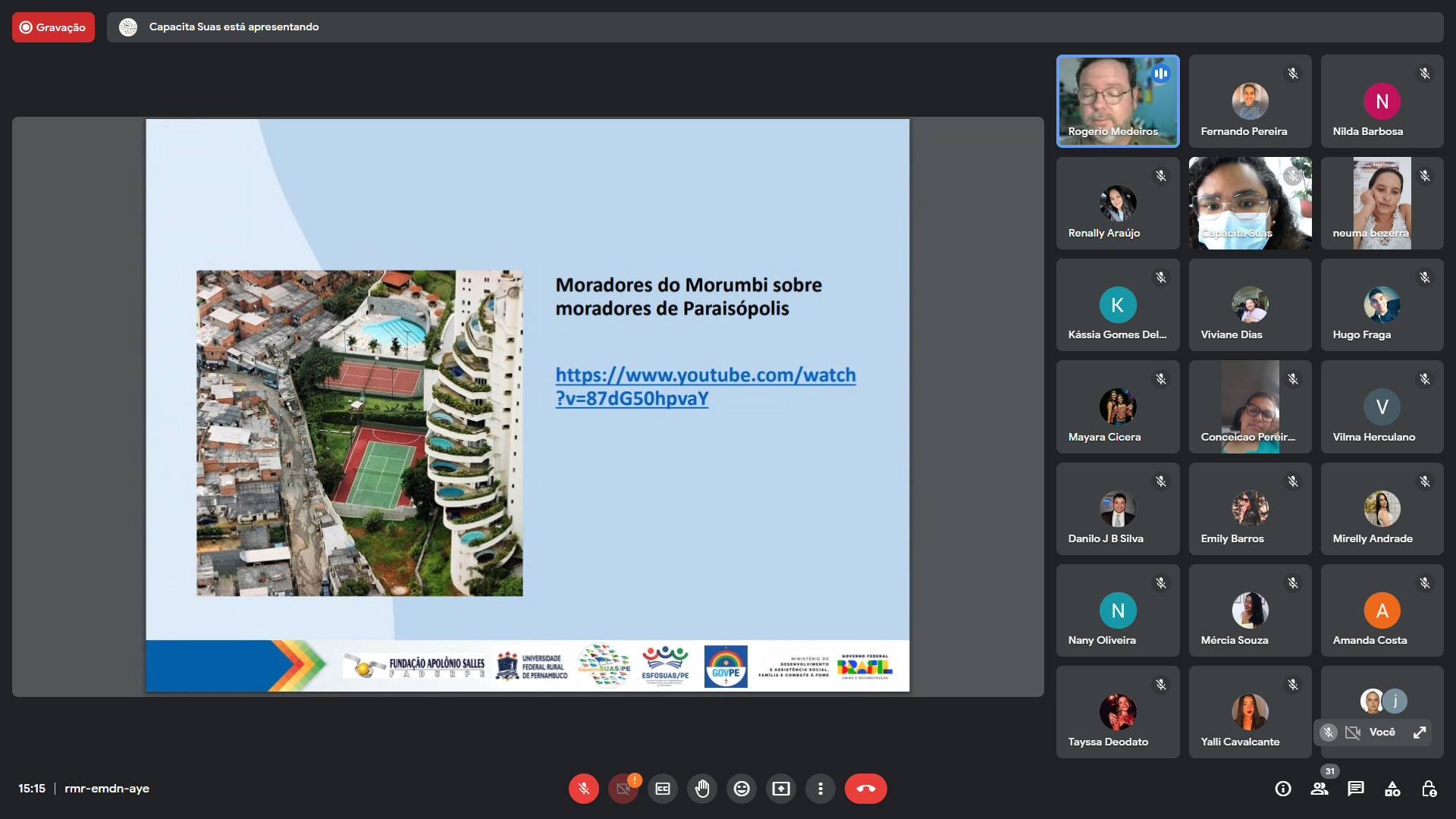Turn on the camera button

click(623, 789)
